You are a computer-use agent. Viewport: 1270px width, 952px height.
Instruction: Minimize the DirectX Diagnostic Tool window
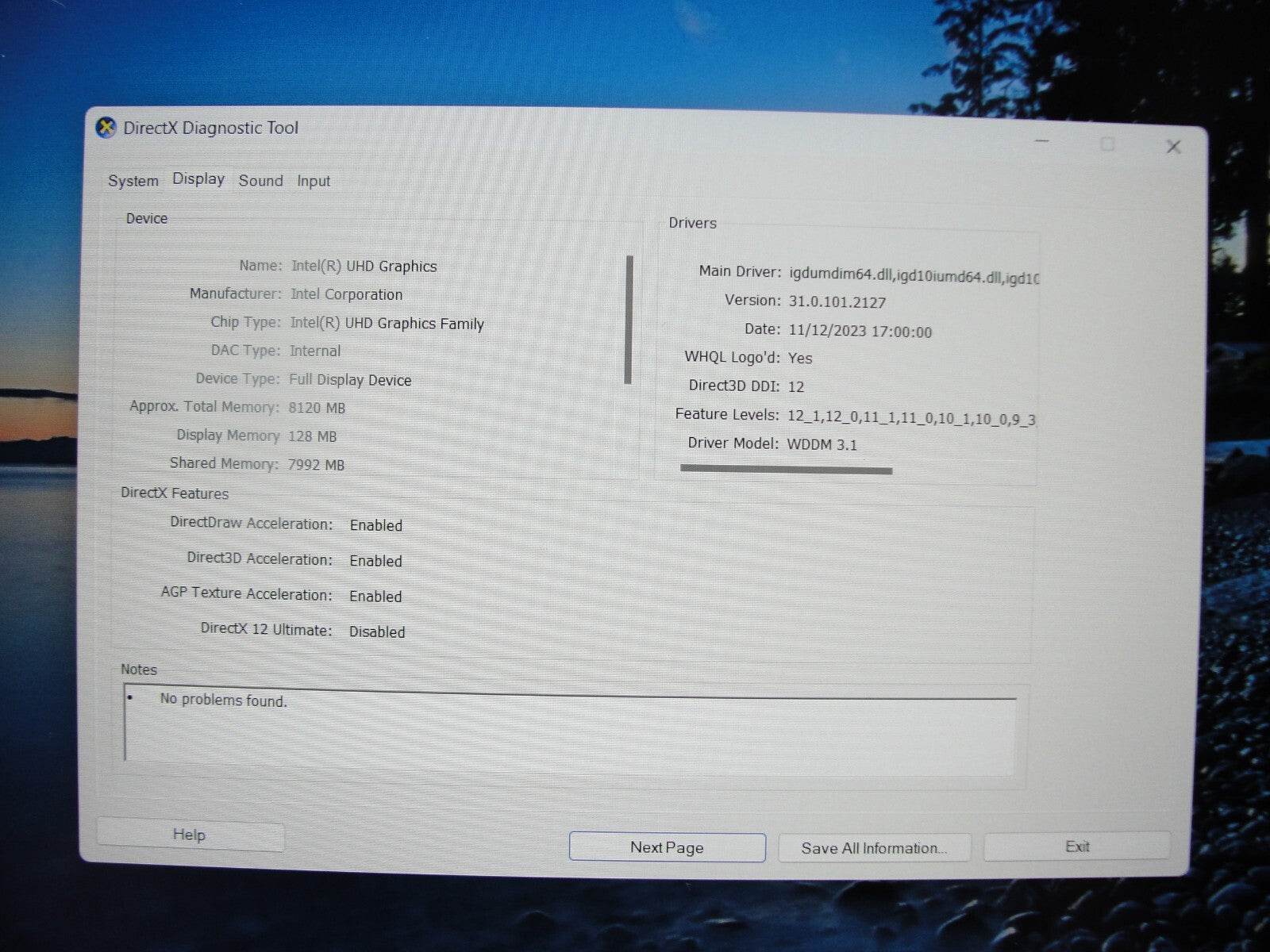(x=1042, y=140)
